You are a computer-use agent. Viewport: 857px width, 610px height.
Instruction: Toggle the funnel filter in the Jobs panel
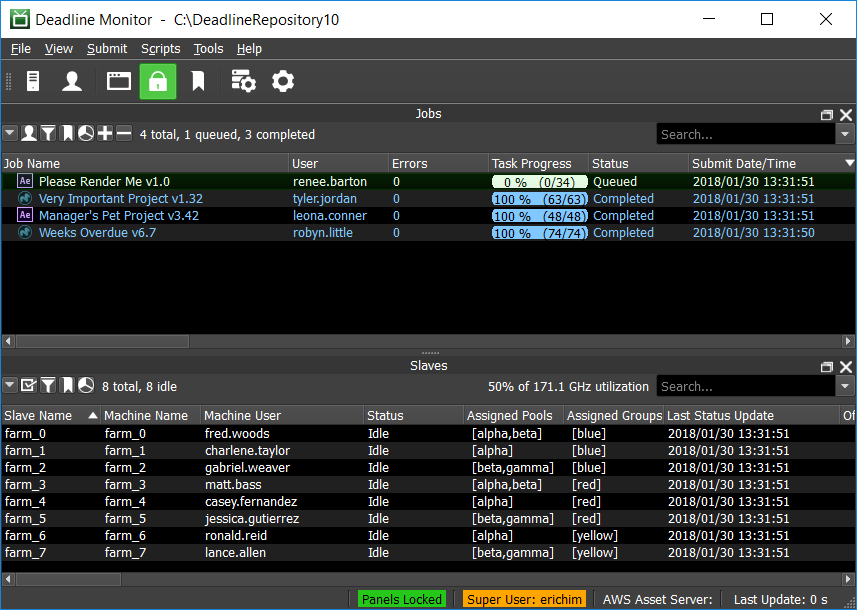click(48, 133)
